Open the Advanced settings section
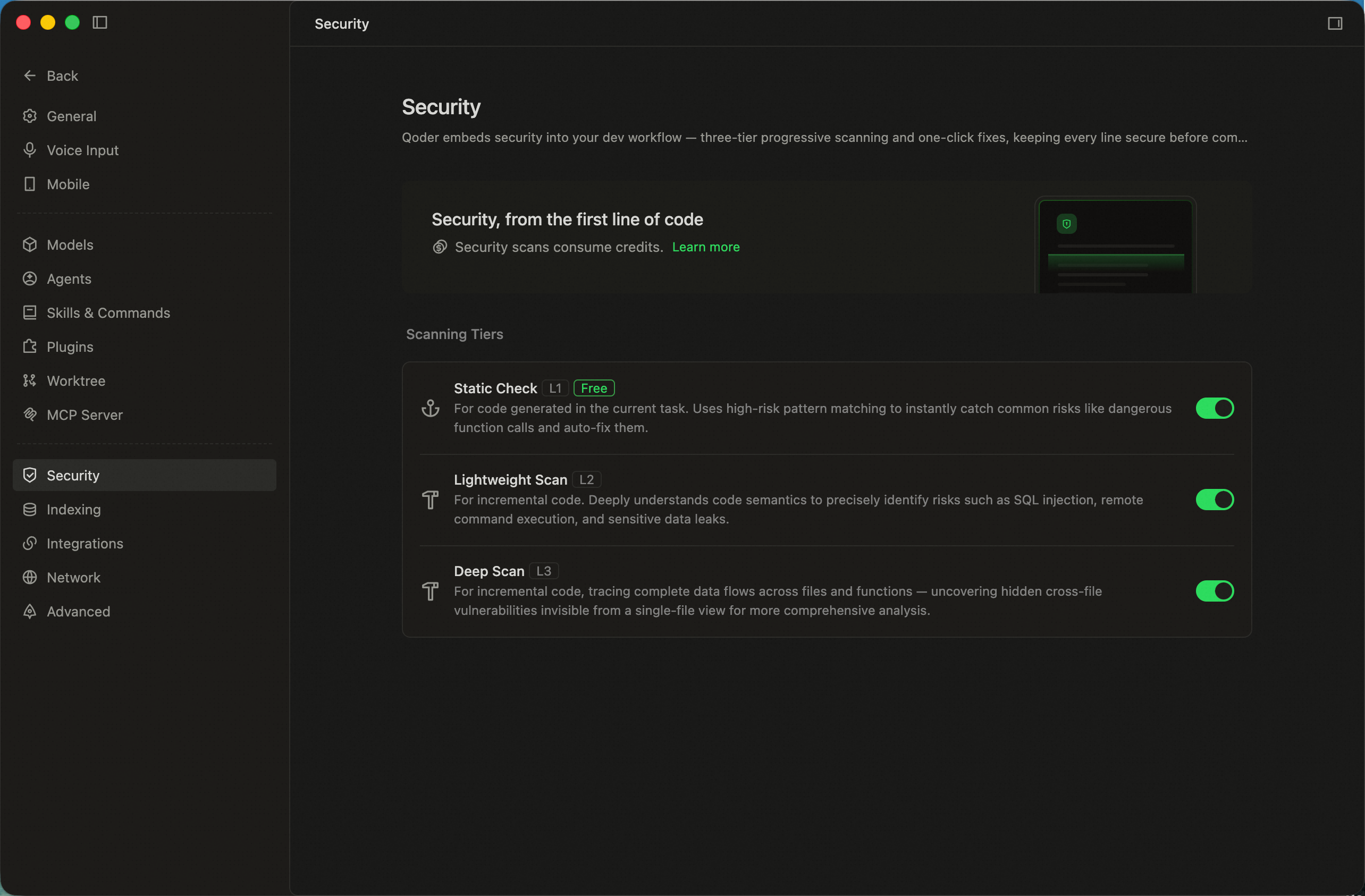The width and height of the screenshot is (1365, 896). click(x=145, y=612)
